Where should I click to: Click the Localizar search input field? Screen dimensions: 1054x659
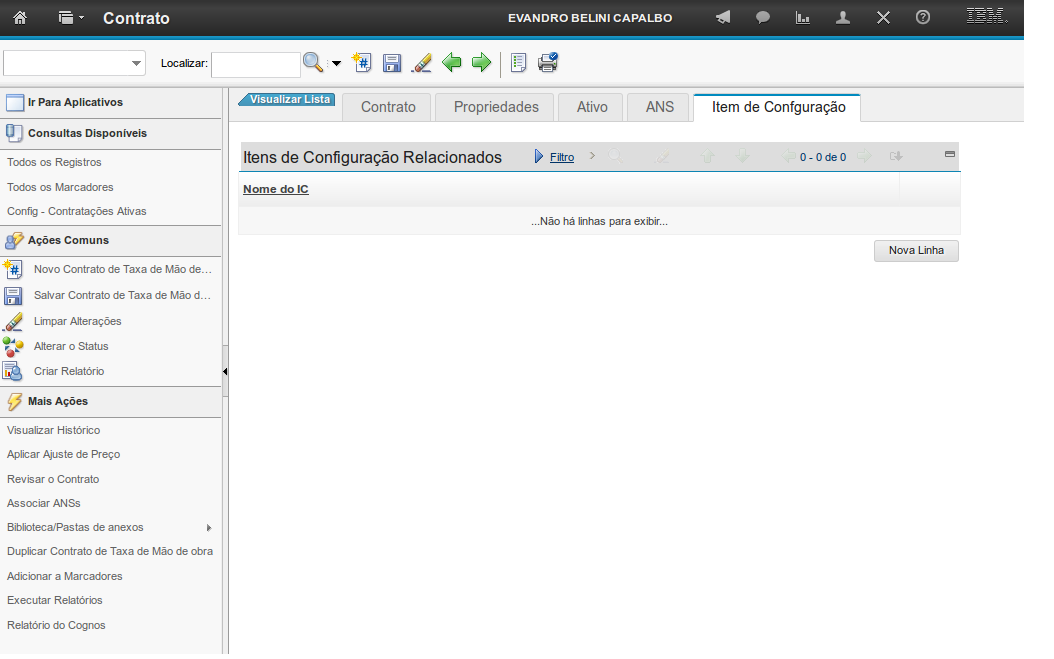(x=255, y=64)
